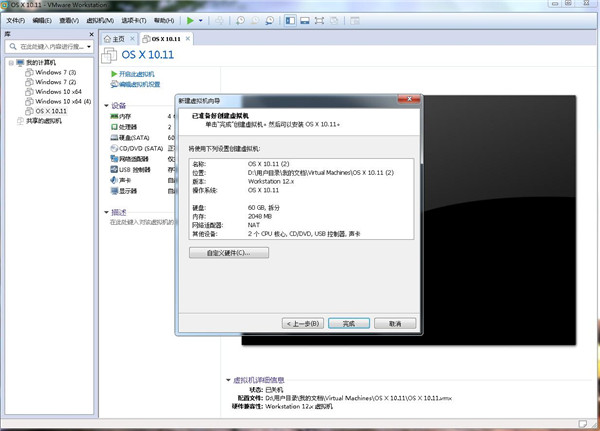The width and height of the screenshot is (600, 431).
Task: Collapse the 我的计算机 tree node
Action: (11, 63)
